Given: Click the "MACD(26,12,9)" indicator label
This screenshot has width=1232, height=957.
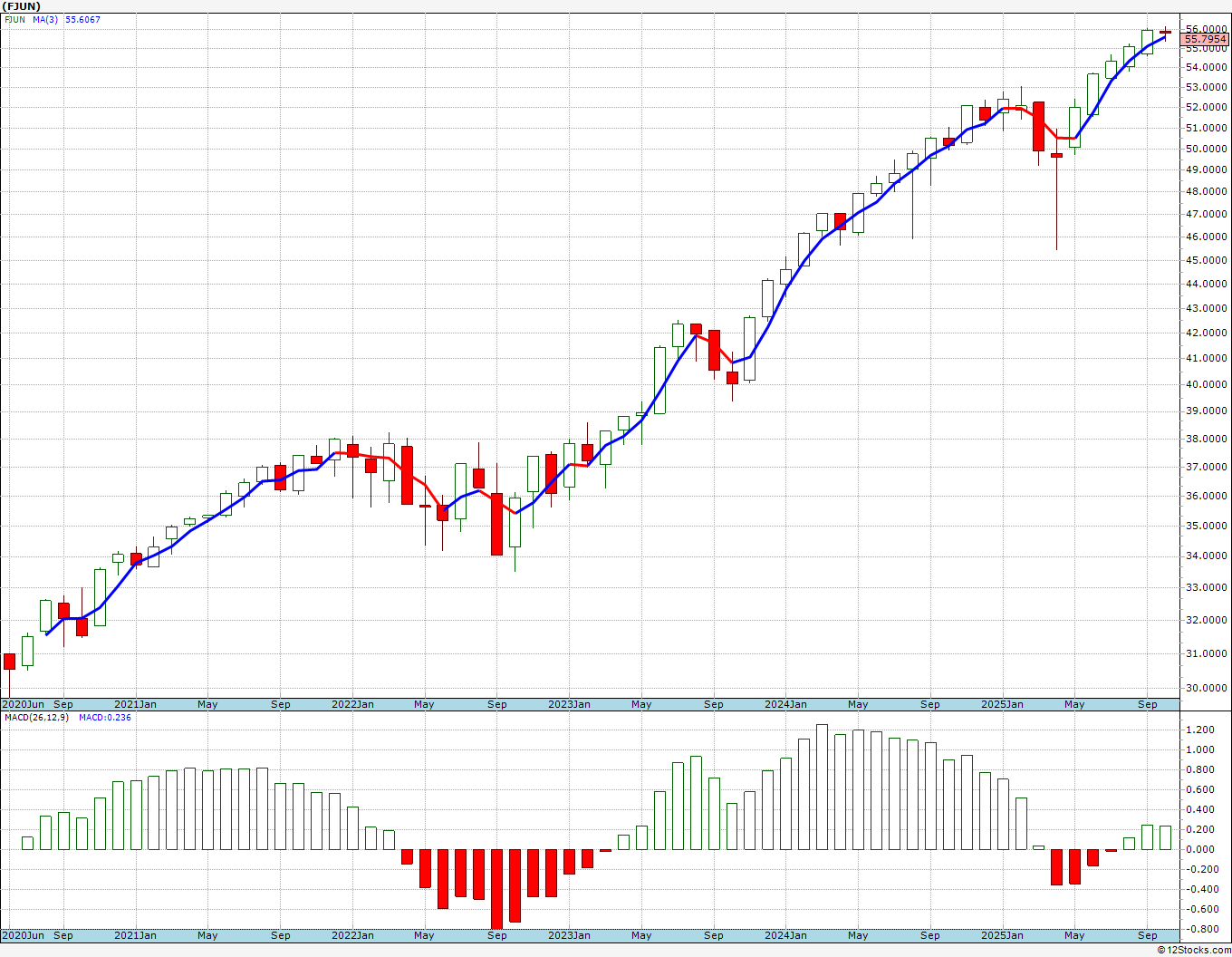Looking at the screenshot, I should click(x=36, y=717).
